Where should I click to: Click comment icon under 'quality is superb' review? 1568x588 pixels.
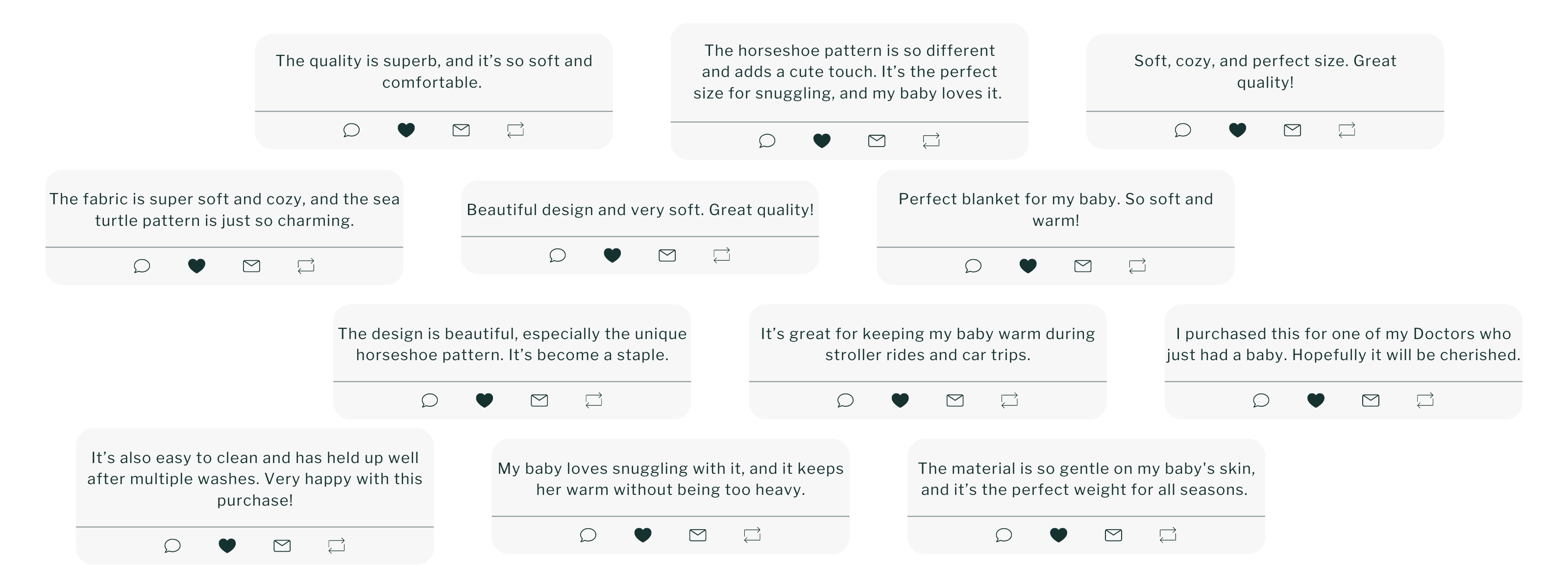pyautogui.click(x=351, y=130)
